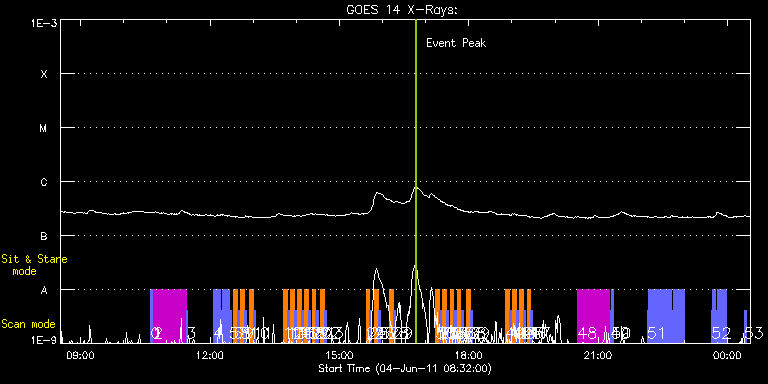Select the wide blue observation block numbered 51
The image size is (768, 384).
click(666, 316)
